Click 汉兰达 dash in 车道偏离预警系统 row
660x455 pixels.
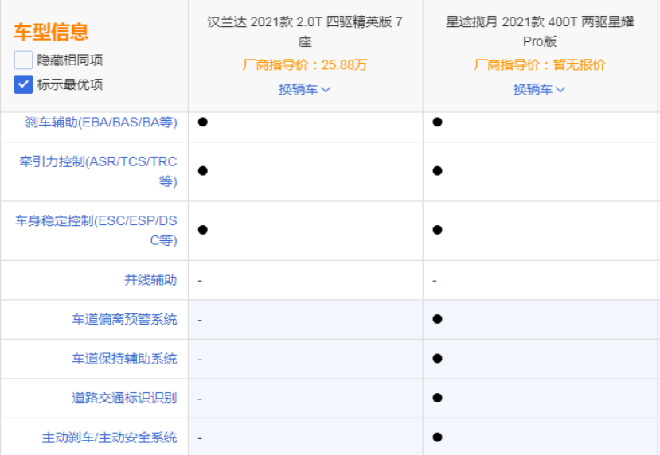click(200, 320)
